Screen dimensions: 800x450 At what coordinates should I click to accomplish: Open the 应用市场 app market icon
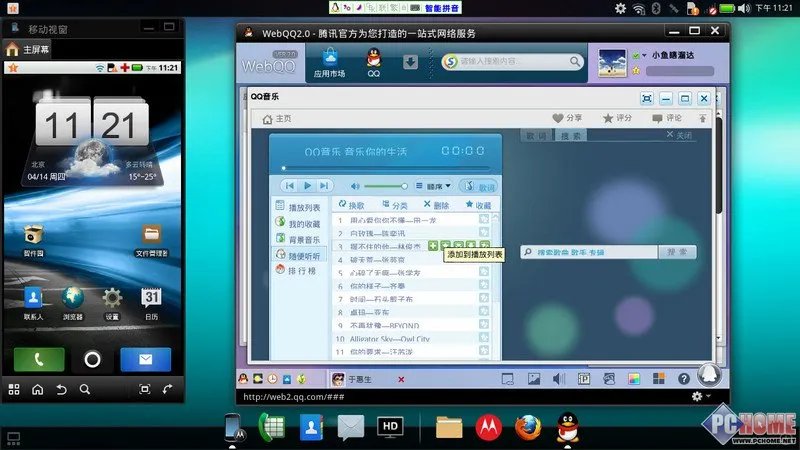pyautogui.click(x=330, y=63)
